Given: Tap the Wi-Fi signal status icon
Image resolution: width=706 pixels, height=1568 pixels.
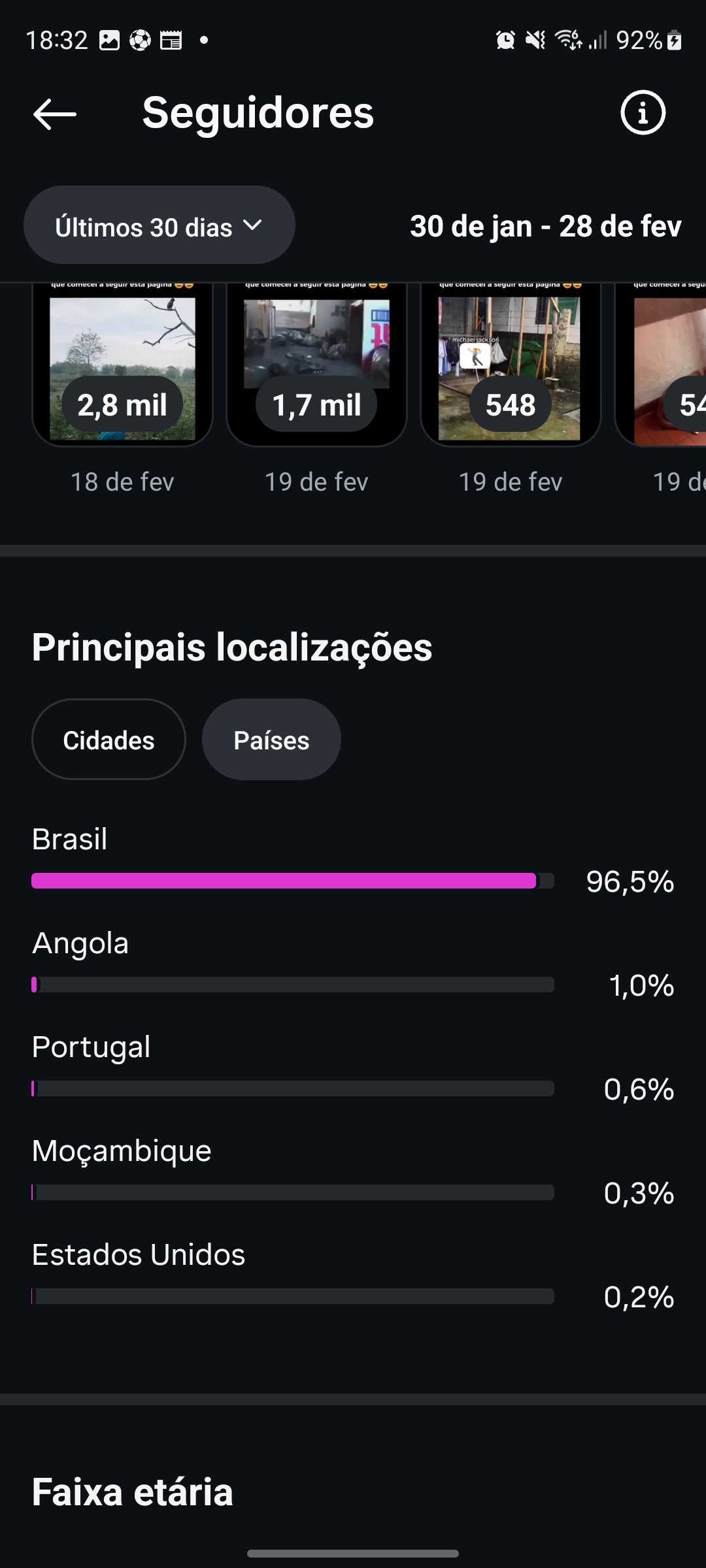Looking at the screenshot, I should 568,41.
